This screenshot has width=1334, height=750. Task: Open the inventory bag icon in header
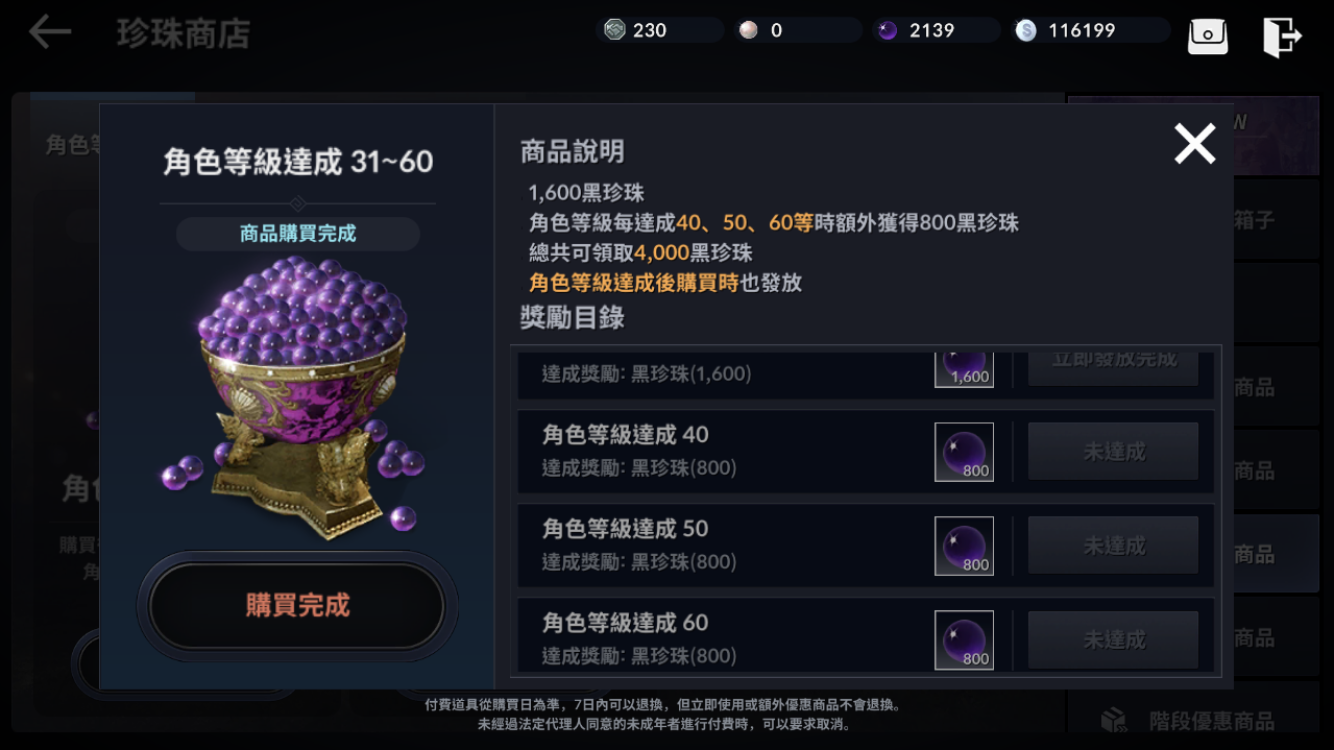point(1207,36)
